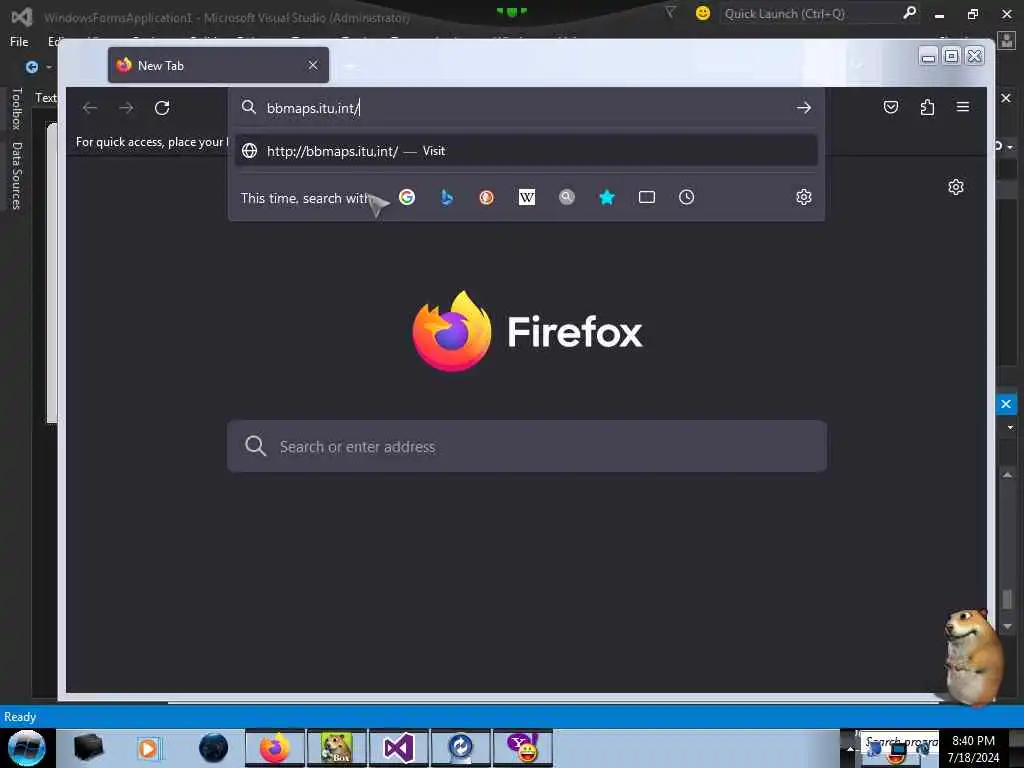Click the address bar containing bbmaps.itu.int/
Image resolution: width=1024 pixels, height=768 pixels.
[526, 108]
